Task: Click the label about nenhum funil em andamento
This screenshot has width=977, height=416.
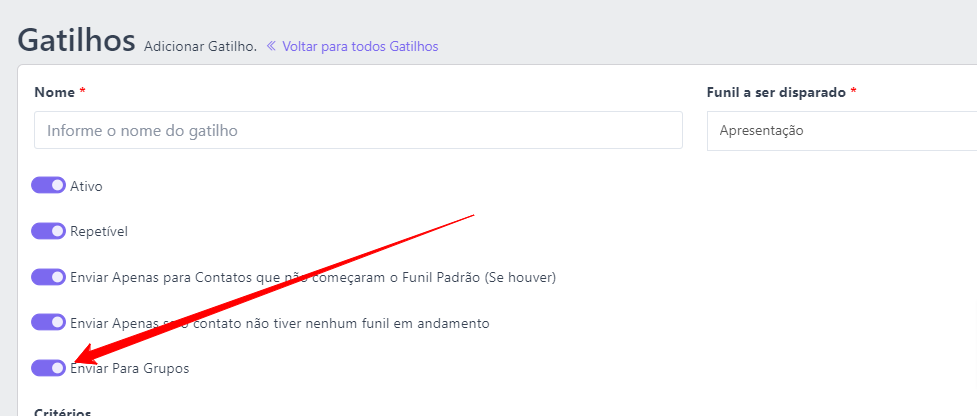Action: pyautogui.click(x=280, y=323)
